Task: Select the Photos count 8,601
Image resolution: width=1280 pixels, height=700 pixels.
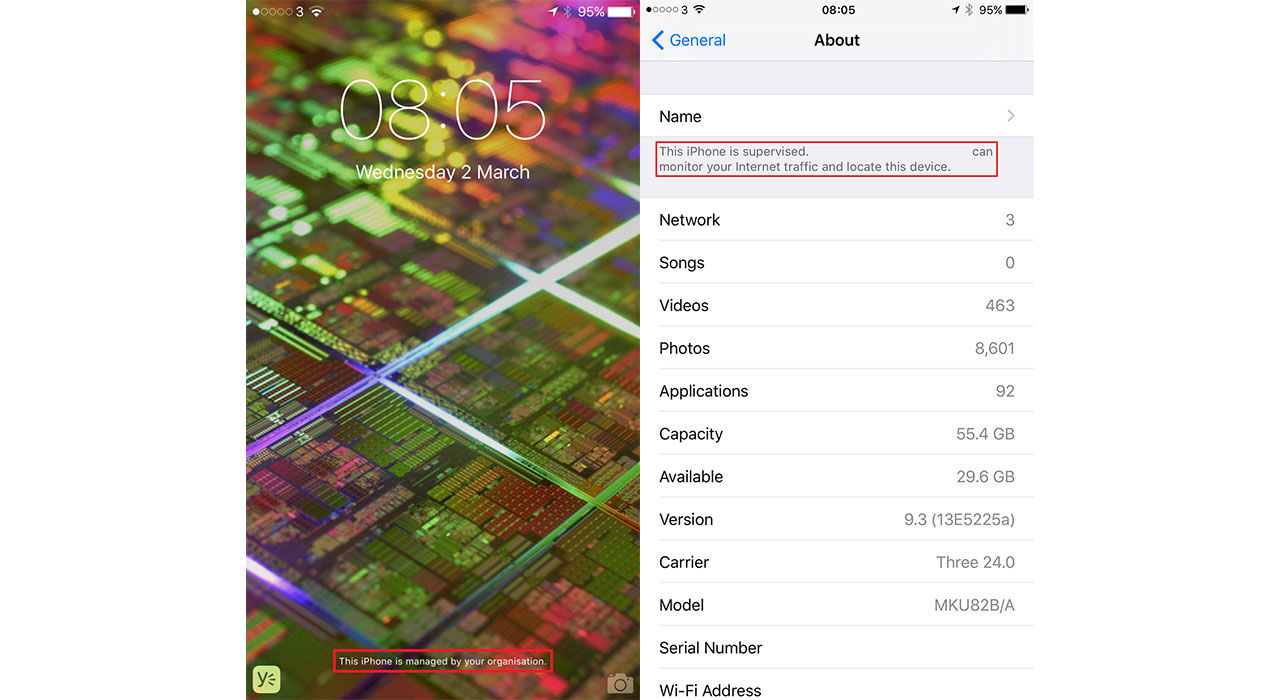Action: tap(995, 349)
